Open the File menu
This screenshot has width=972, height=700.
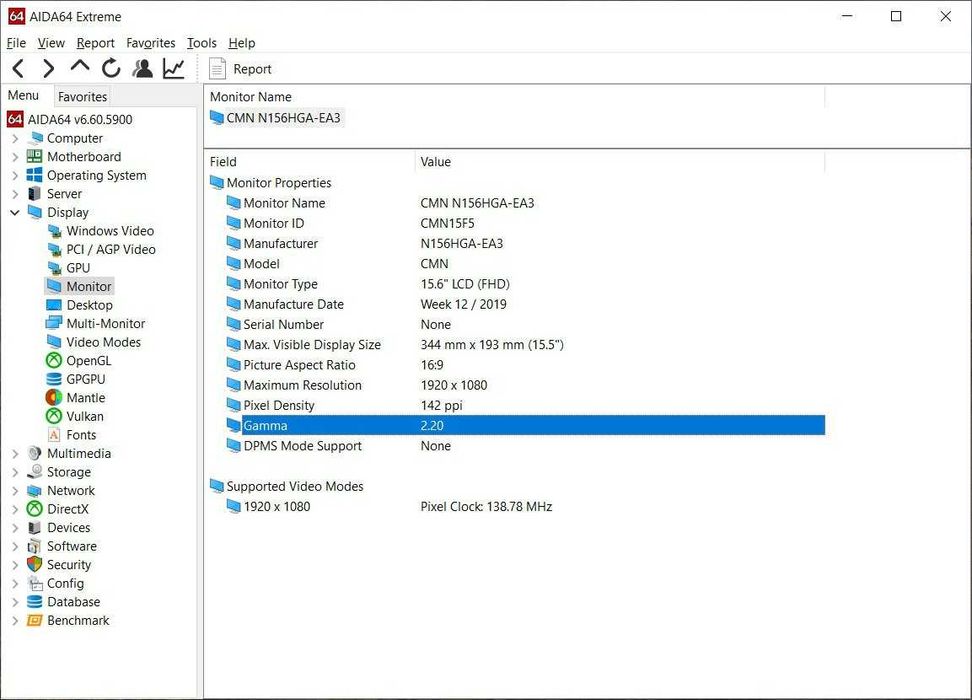16,43
